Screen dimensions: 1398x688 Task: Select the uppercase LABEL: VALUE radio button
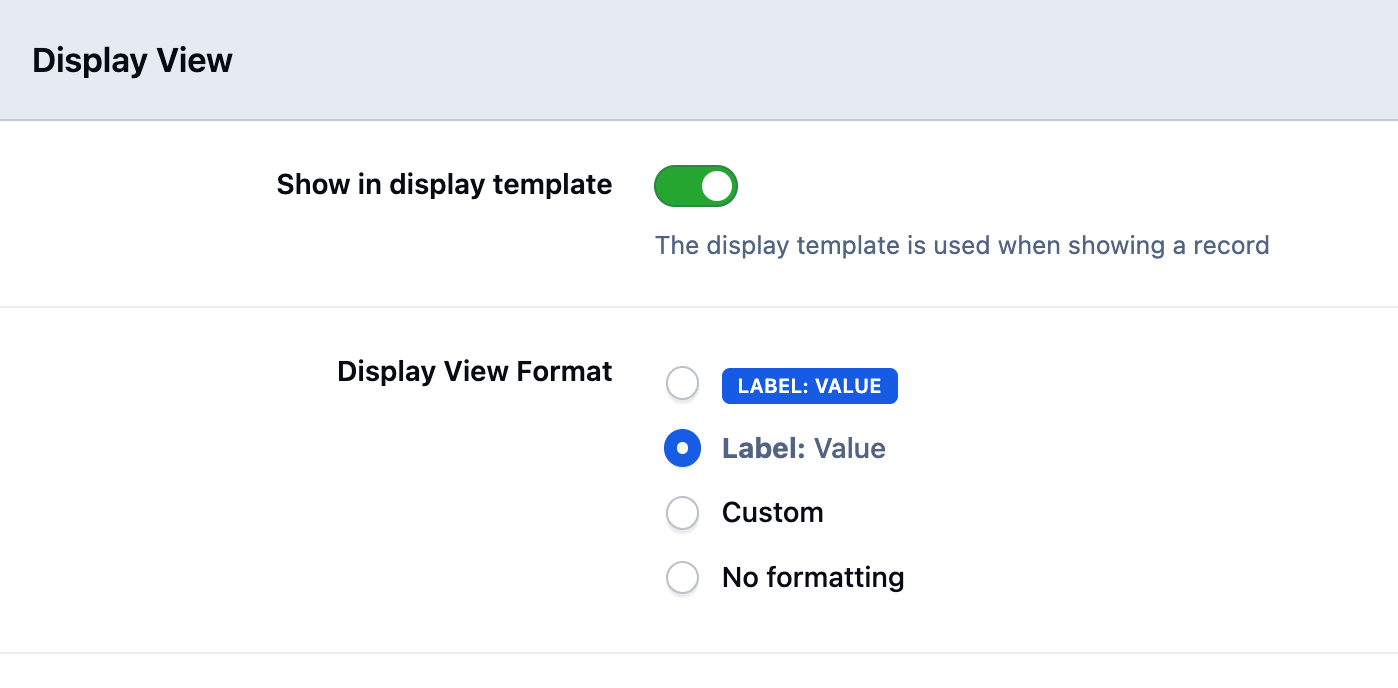click(682, 383)
